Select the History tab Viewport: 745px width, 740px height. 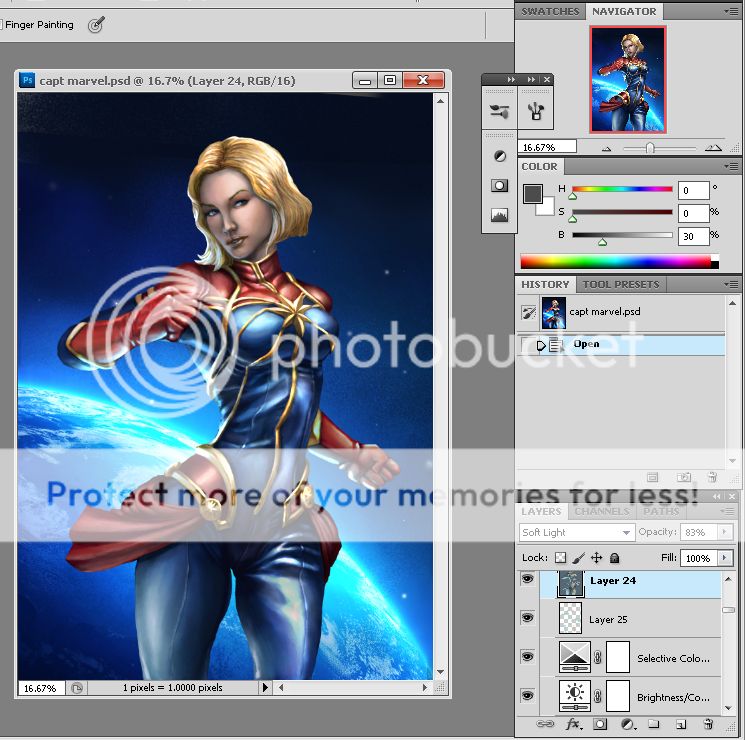click(545, 284)
